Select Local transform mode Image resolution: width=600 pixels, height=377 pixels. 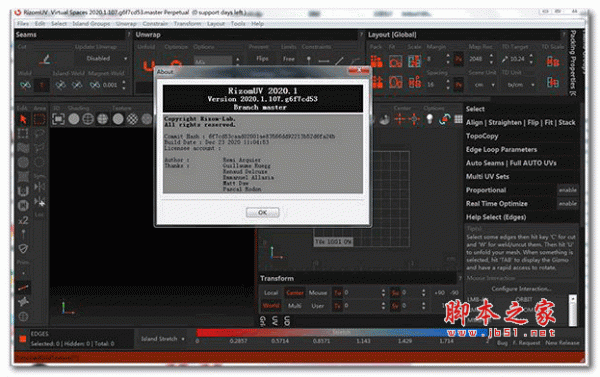coord(271,293)
